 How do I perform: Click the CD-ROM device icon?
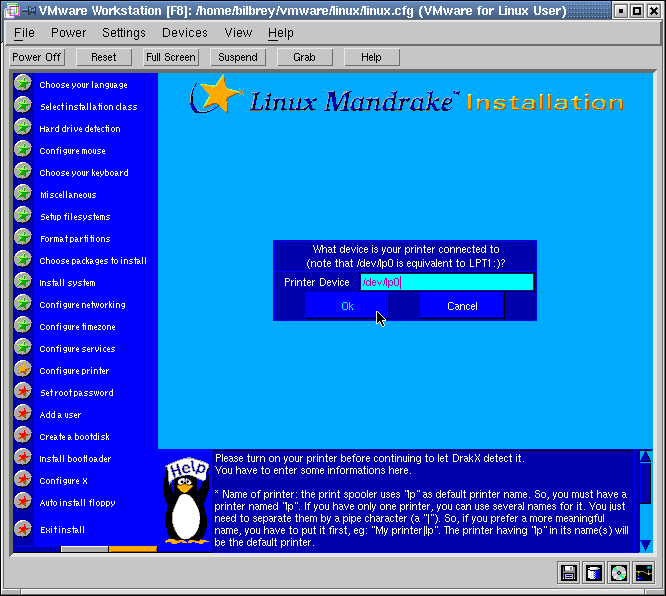619,572
